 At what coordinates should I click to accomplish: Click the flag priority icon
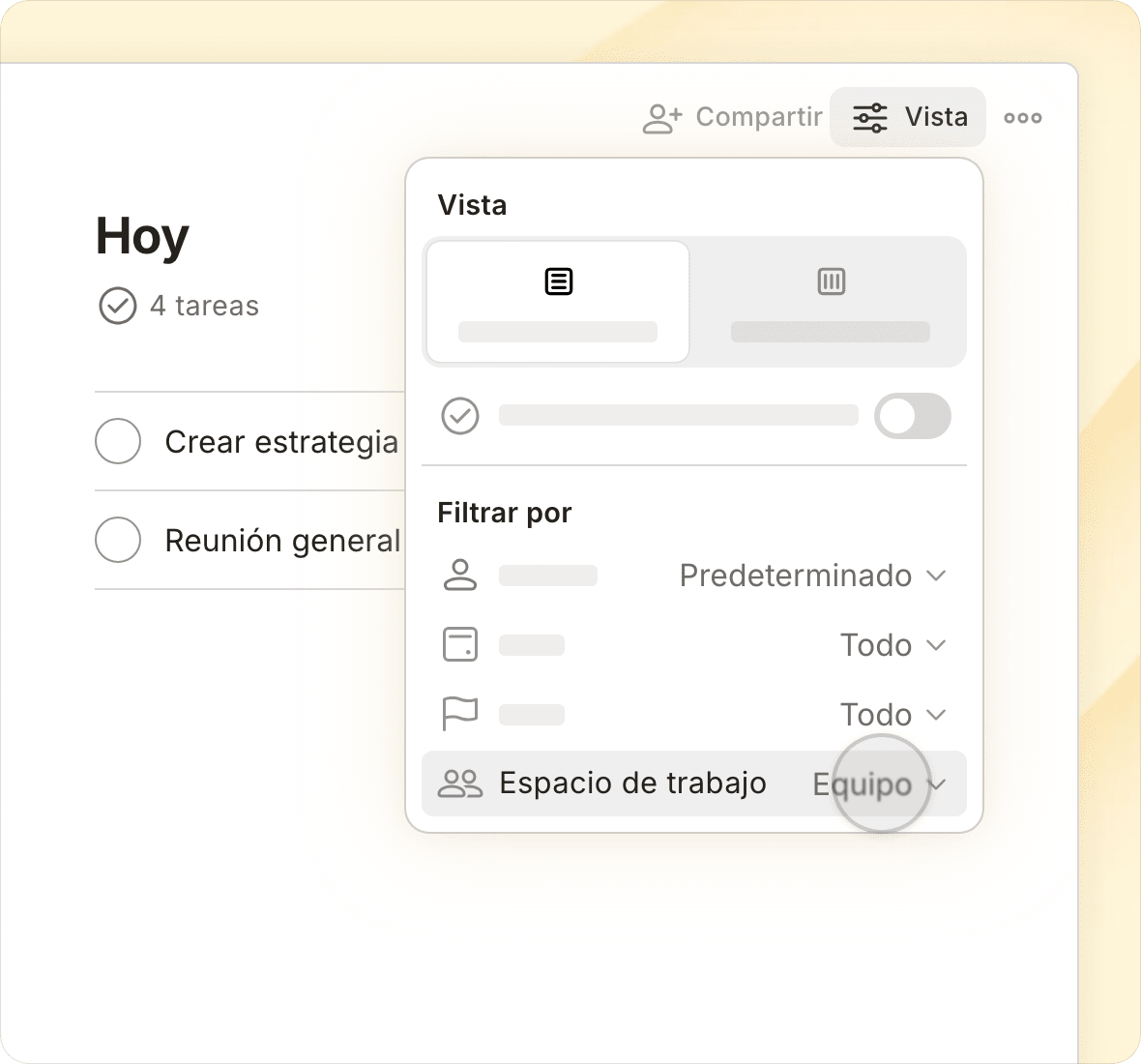coord(460,713)
